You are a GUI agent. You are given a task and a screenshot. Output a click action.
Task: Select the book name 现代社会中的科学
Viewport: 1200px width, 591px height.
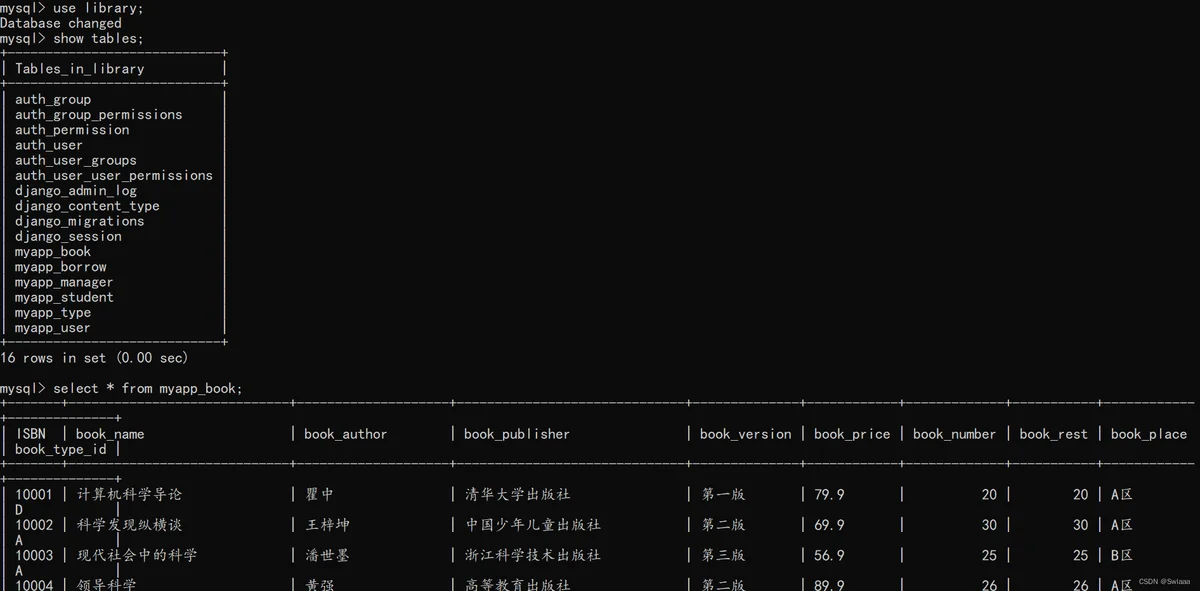(137, 555)
